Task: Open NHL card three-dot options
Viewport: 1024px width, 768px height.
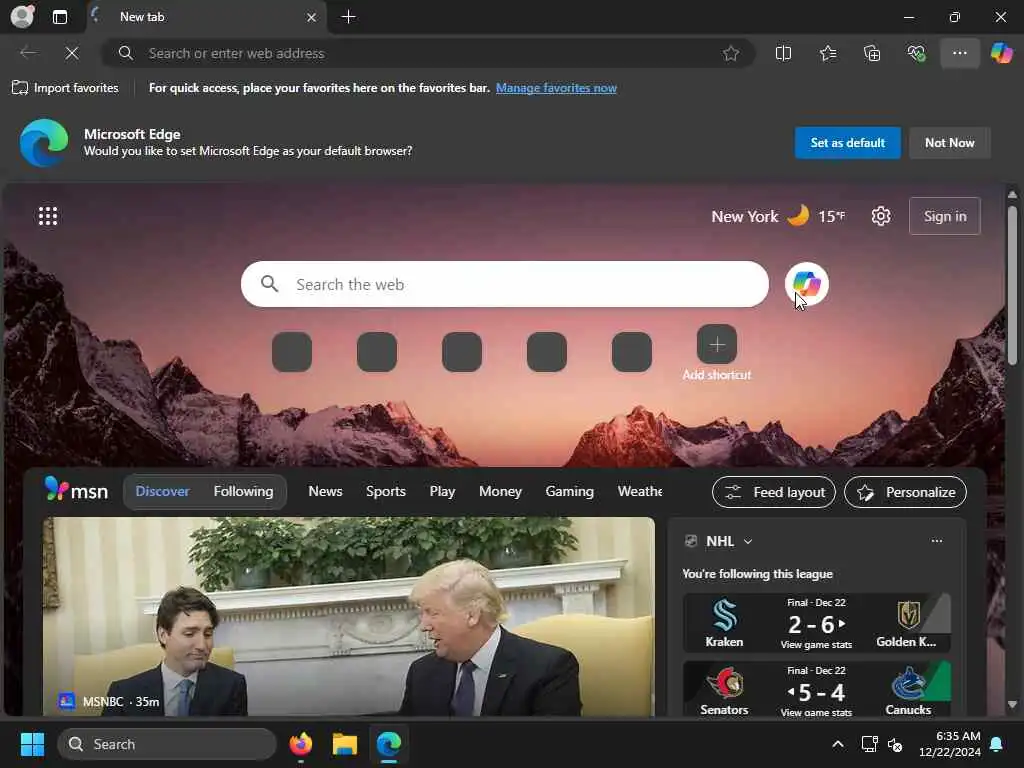Action: coord(936,541)
